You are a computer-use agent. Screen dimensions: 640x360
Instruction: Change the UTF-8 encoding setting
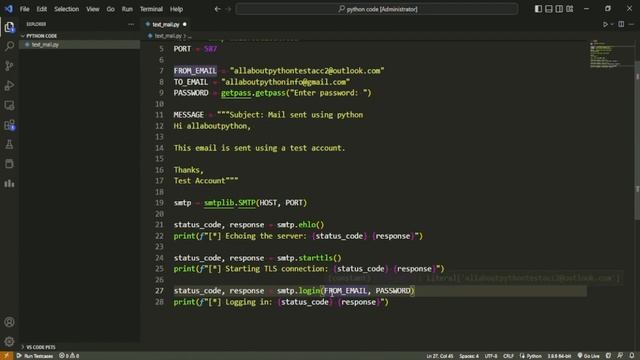click(x=491, y=356)
